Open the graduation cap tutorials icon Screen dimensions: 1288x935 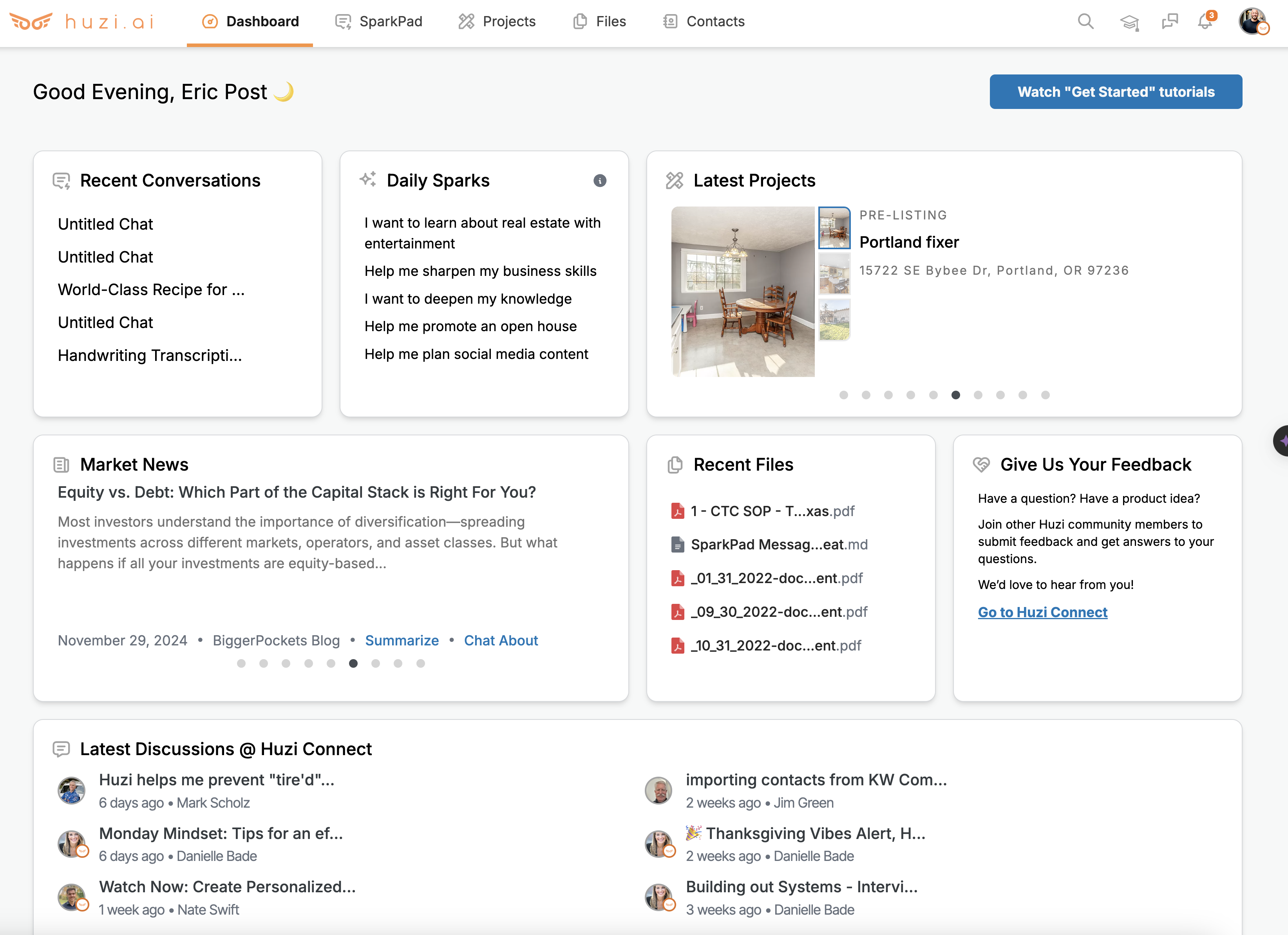(1129, 22)
